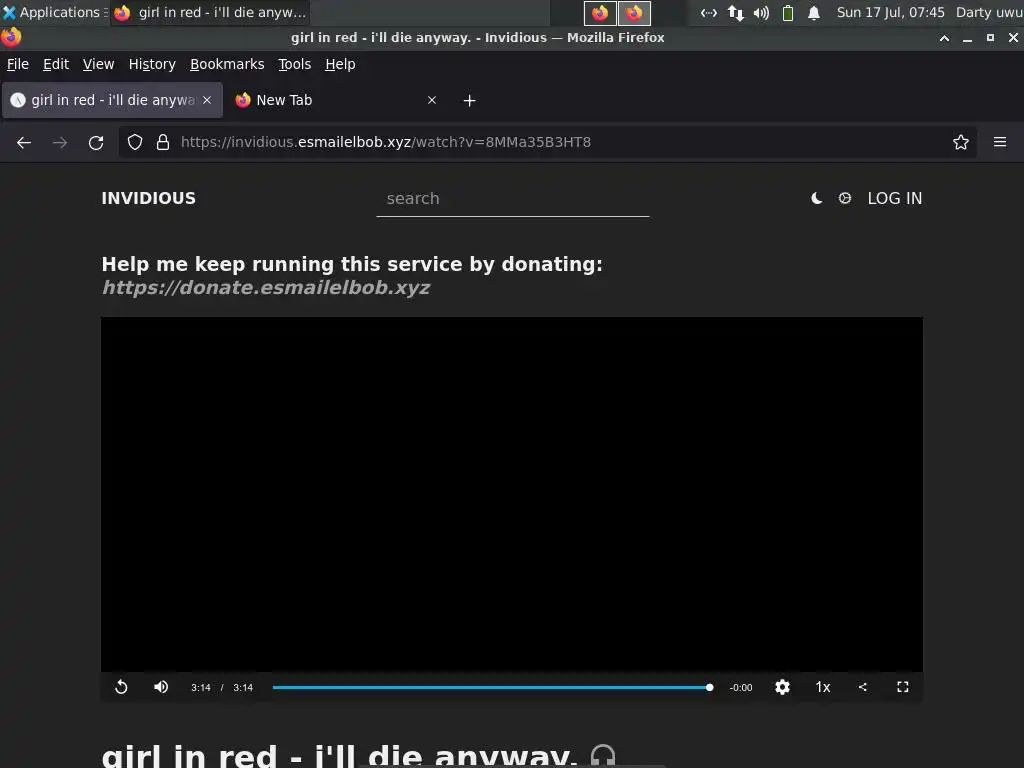Go to the INVIDIOUS home link
This screenshot has width=1024, height=768.
point(148,198)
